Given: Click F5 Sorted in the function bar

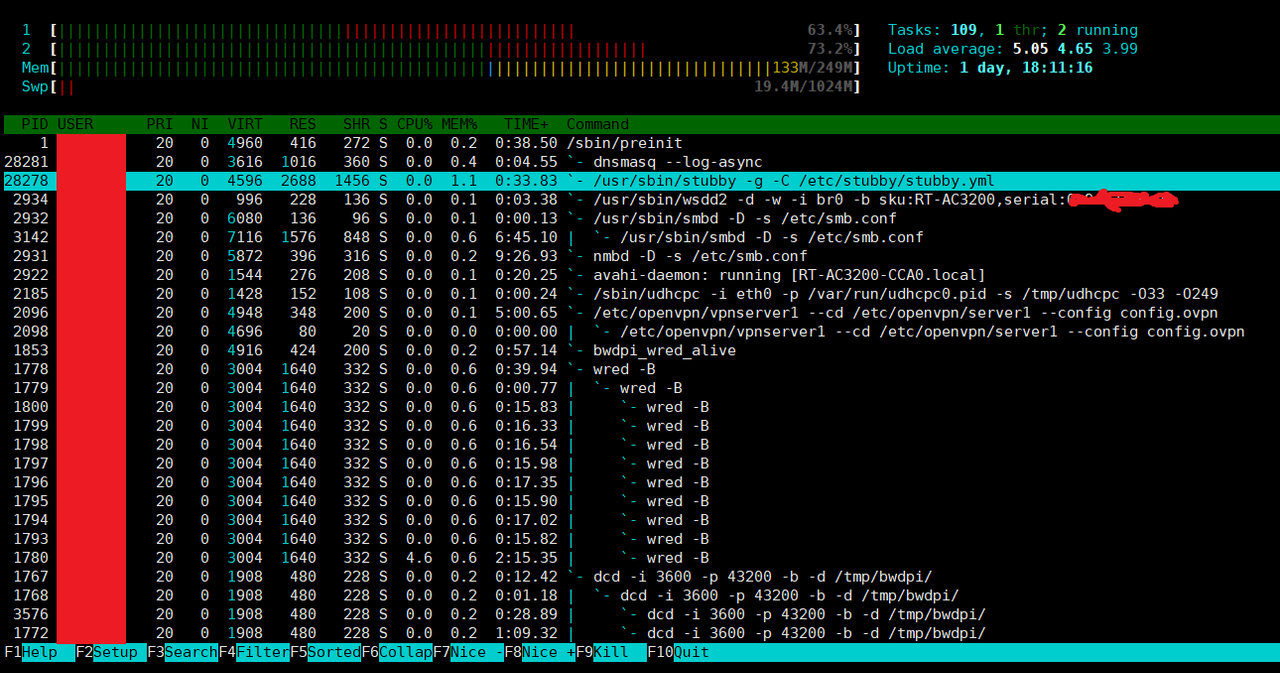Looking at the screenshot, I should (x=325, y=652).
